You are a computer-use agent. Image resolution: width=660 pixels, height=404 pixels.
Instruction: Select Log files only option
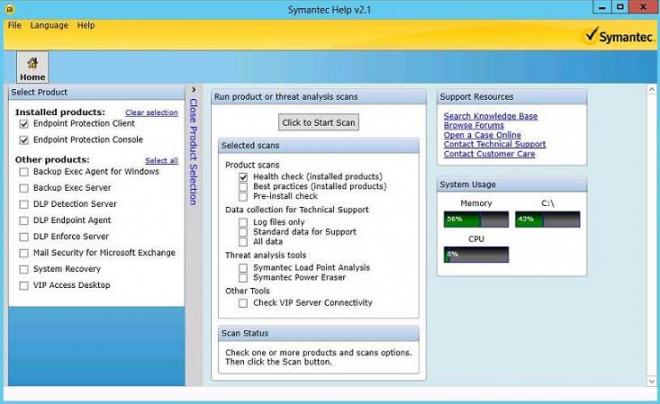[x=243, y=222]
